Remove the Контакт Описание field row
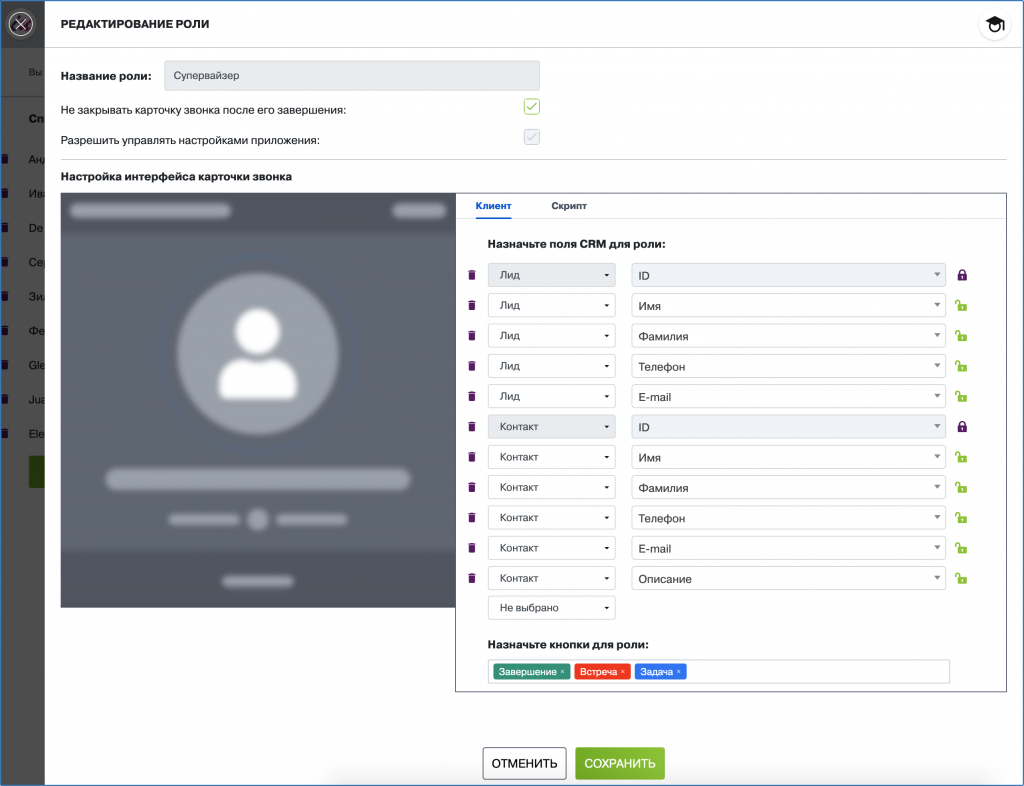Image resolution: width=1024 pixels, height=786 pixels. click(x=472, y=578)
